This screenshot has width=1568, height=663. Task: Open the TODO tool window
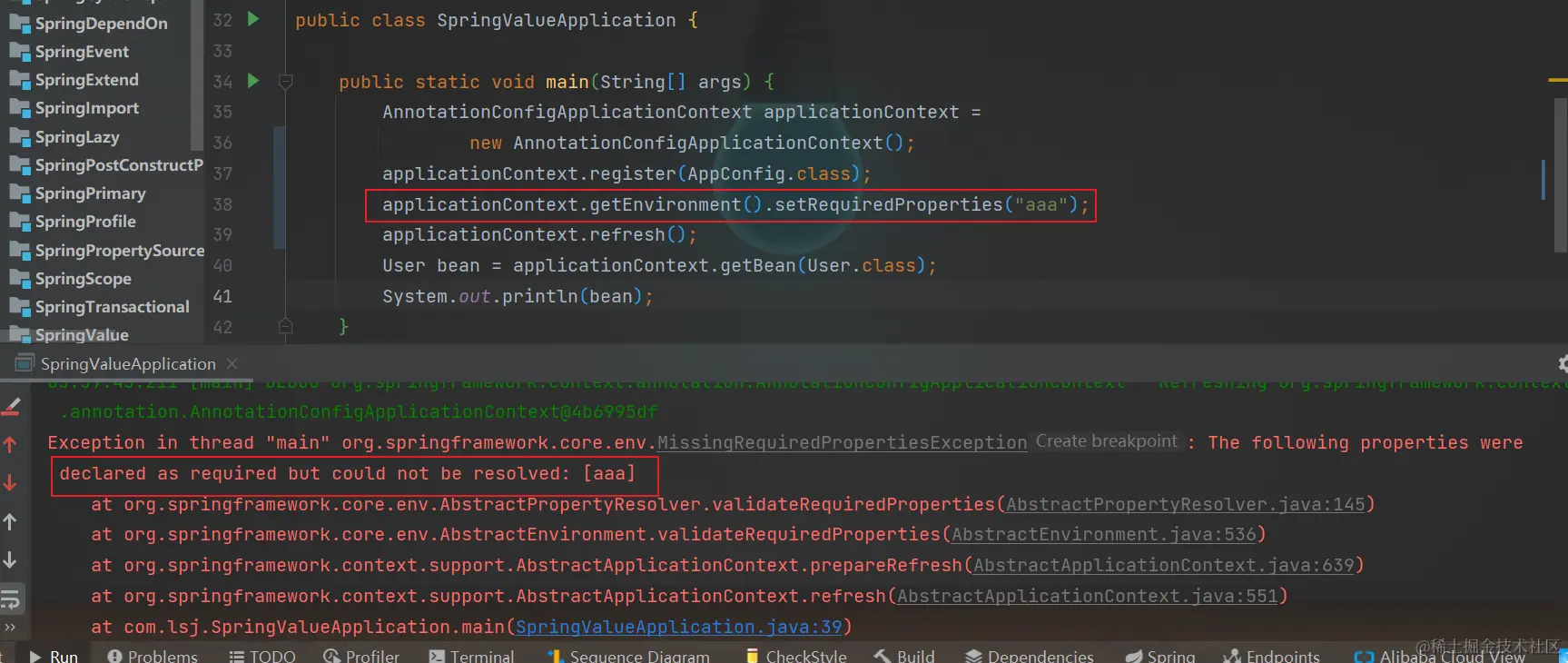coord(262,656)
